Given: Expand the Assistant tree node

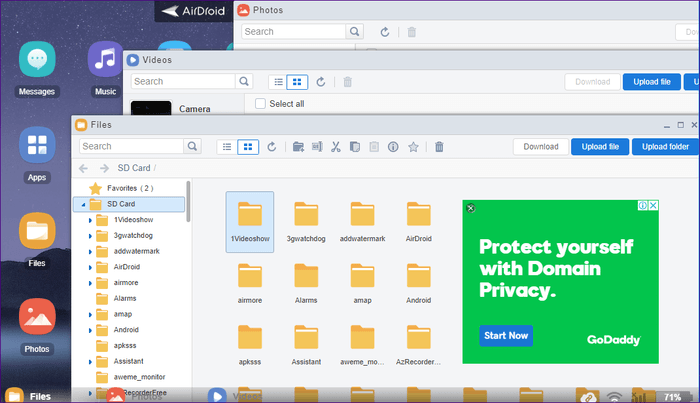Looking at the screenshot, I should [x=90, y=361].
